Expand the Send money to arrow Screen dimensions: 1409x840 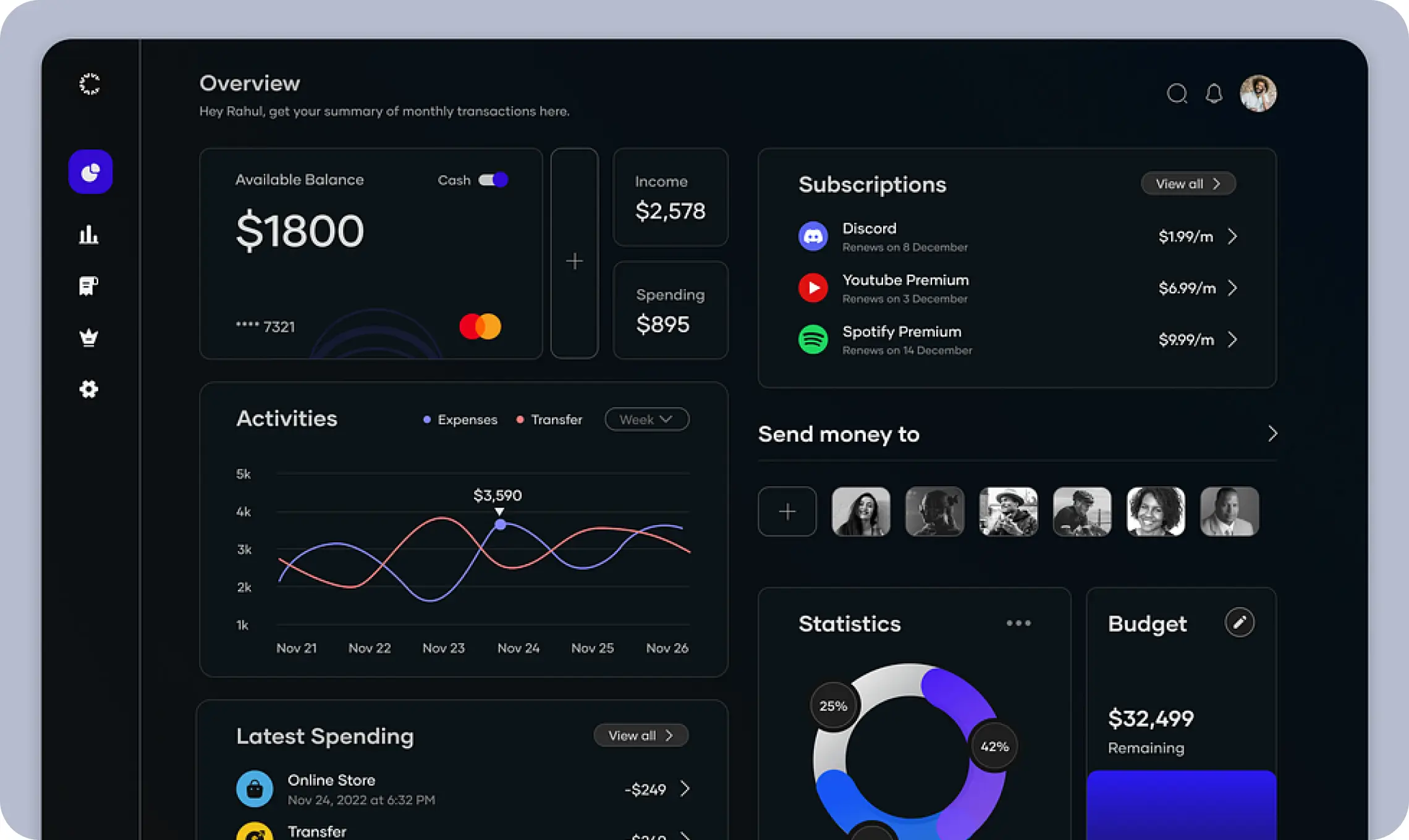[x=1272, y=434]
